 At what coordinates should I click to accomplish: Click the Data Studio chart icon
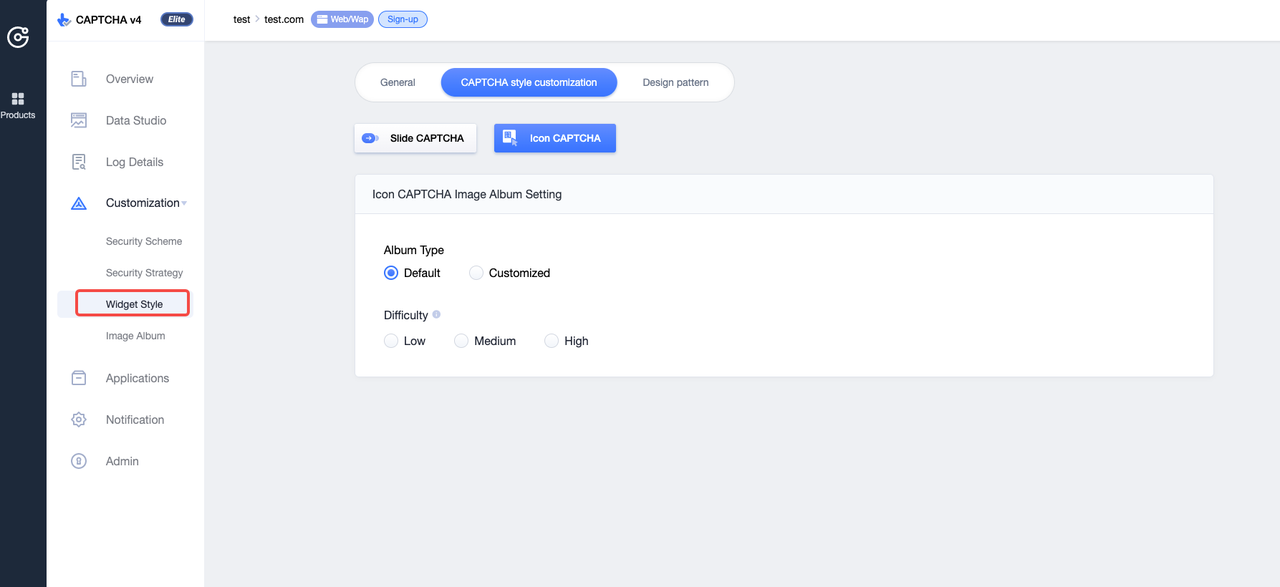[x=79, y=121]
